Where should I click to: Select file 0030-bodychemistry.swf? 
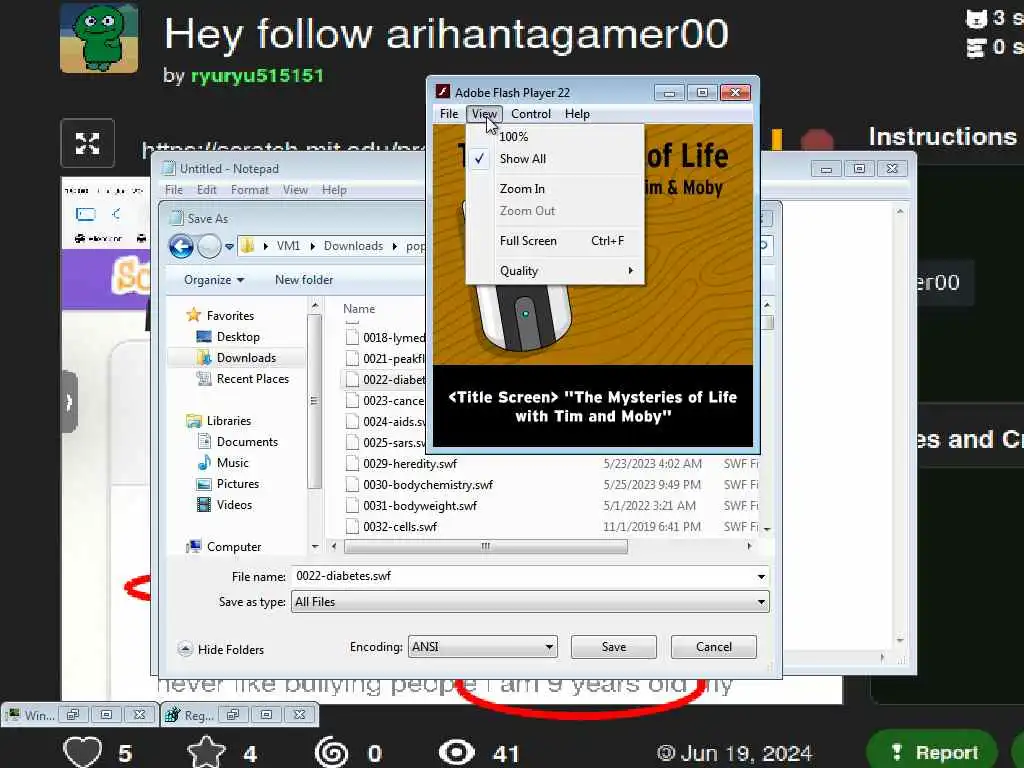coord(427,485)
